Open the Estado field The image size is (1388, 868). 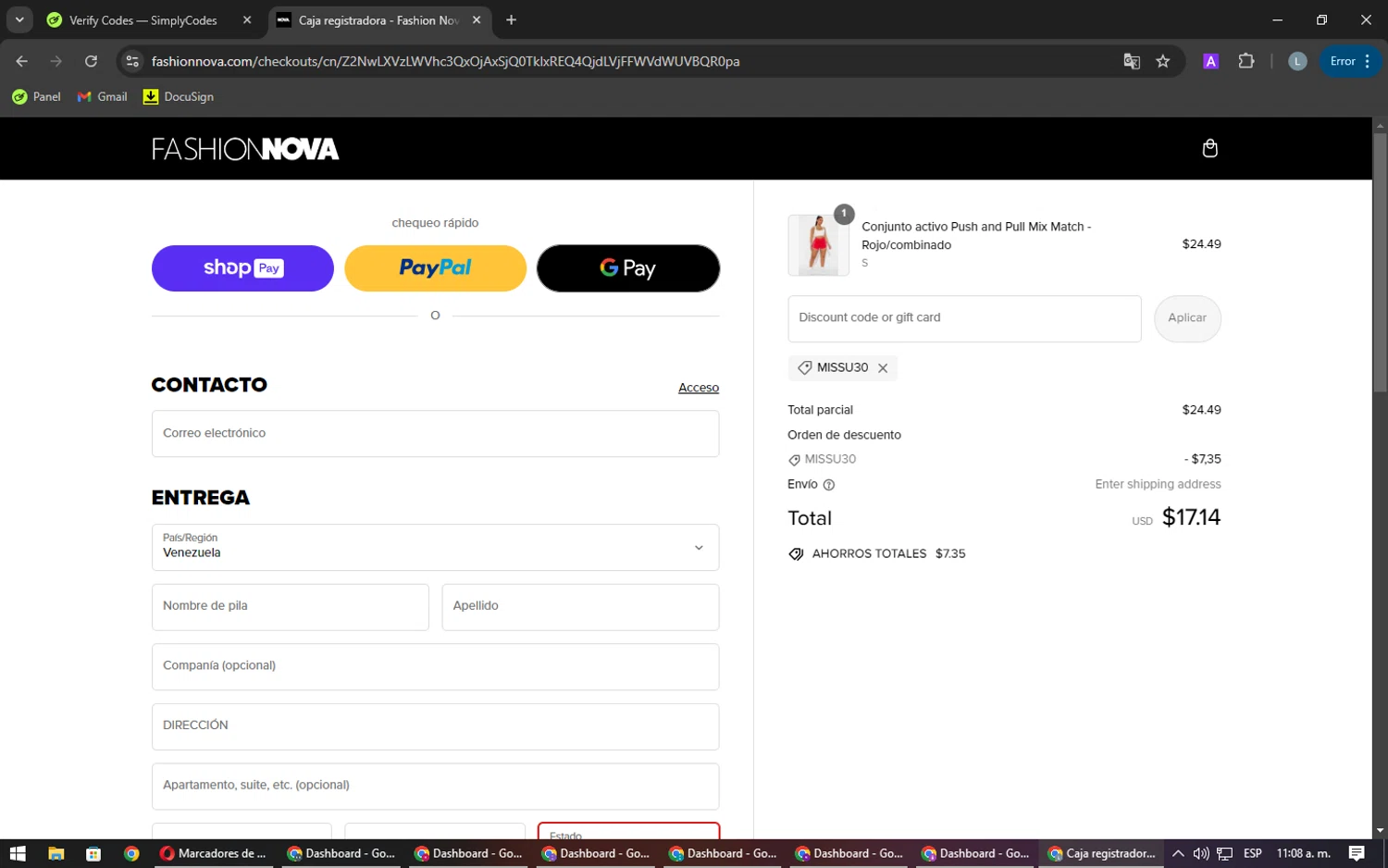point(628,831)
